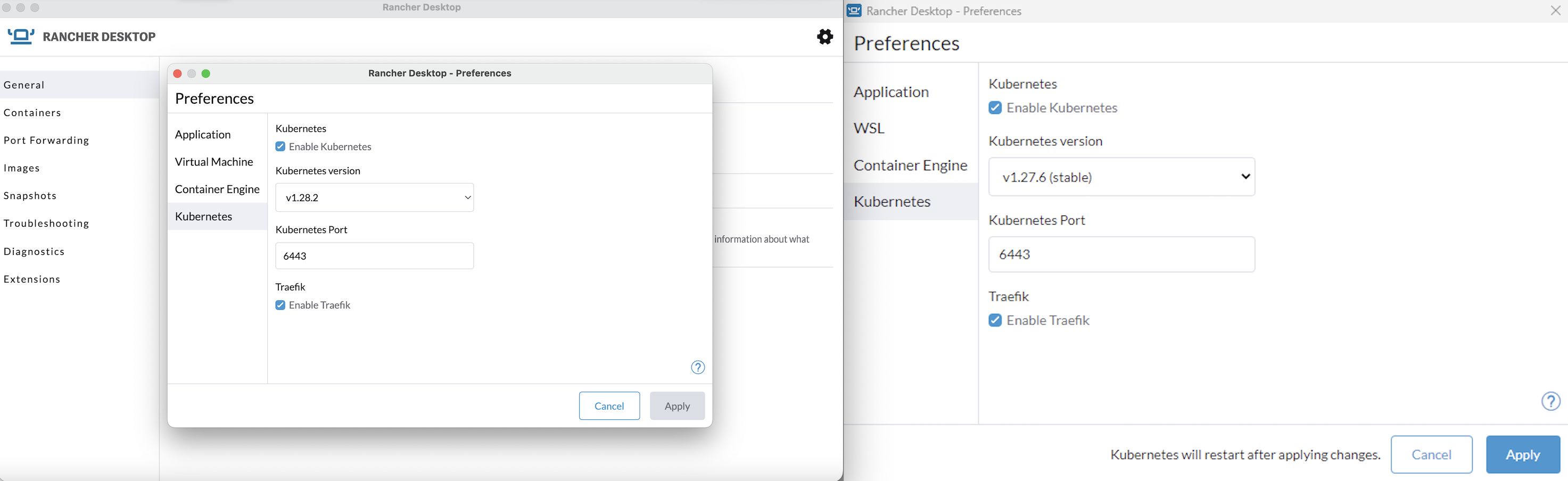Open Snapshots in main window sidebar
The height and width of the screenshot is (481, 1568).
(79, 195)
